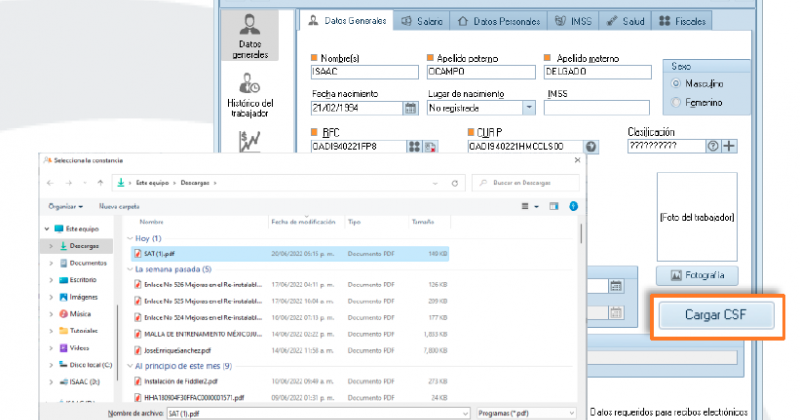Sort by Fecha de modificación column

303,222
